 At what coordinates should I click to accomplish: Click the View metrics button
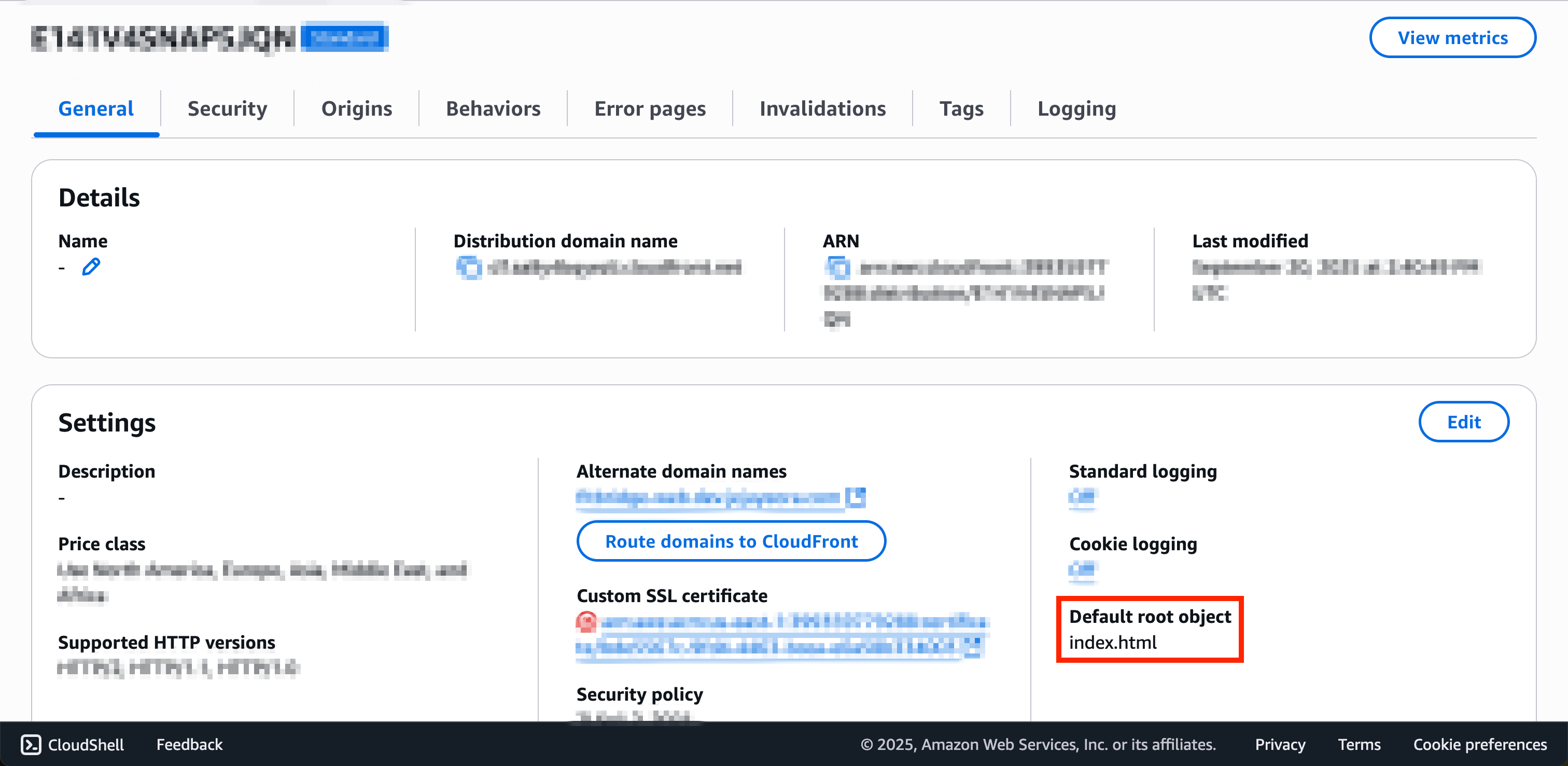click(x=1453, y=37)
